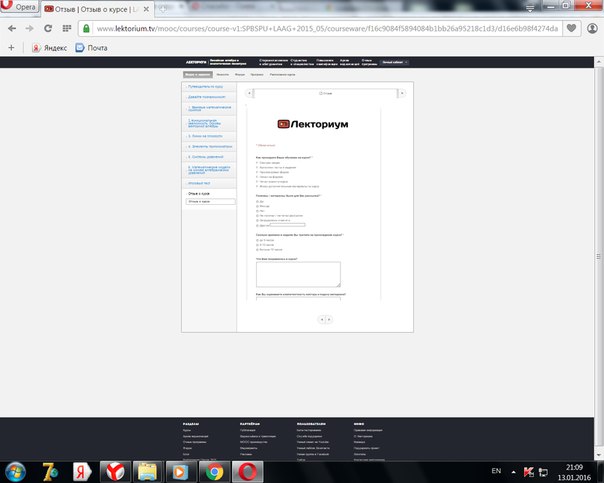Screen dimensions: 604x483
Task: Click the text field next to 'Другое'
Action: (287, 225)
